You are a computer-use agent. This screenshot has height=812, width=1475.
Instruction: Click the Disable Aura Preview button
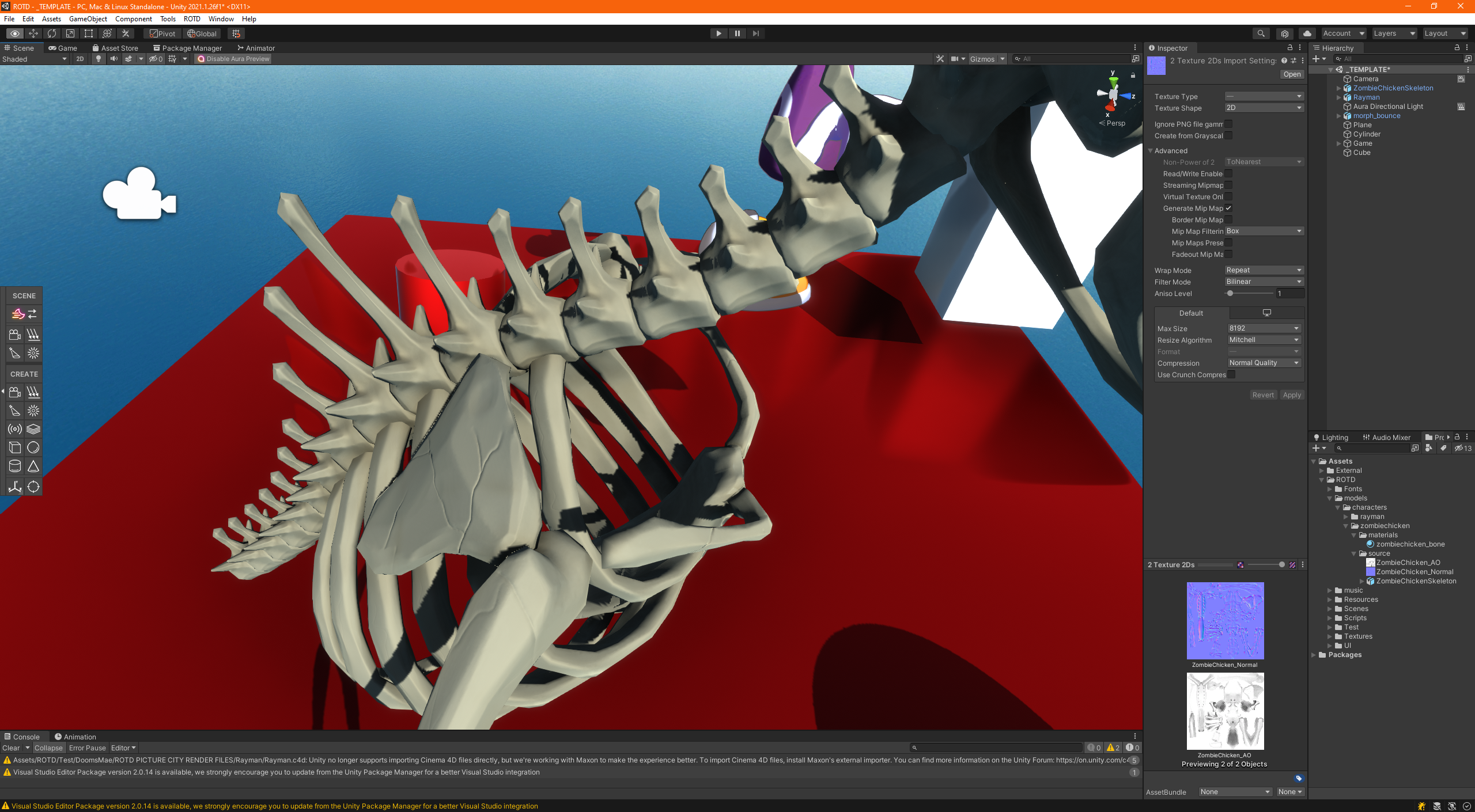coord(233,59)
